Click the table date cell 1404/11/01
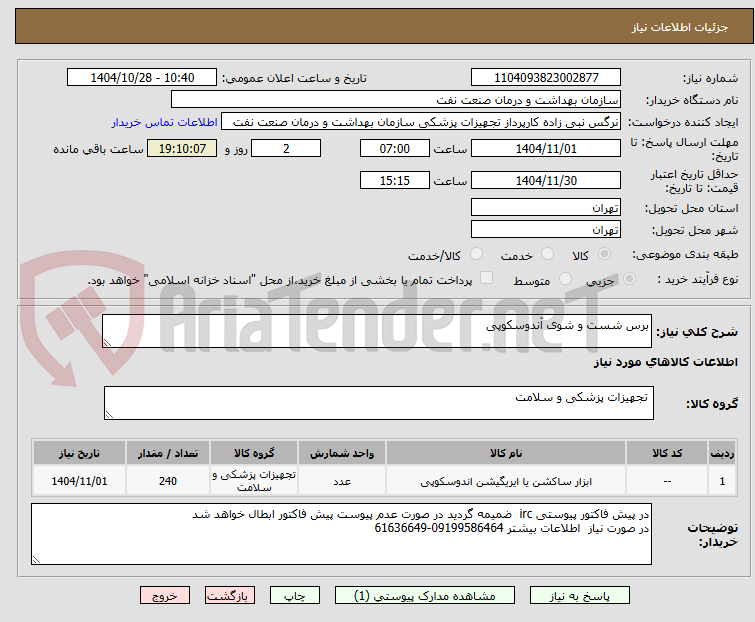 79,480
